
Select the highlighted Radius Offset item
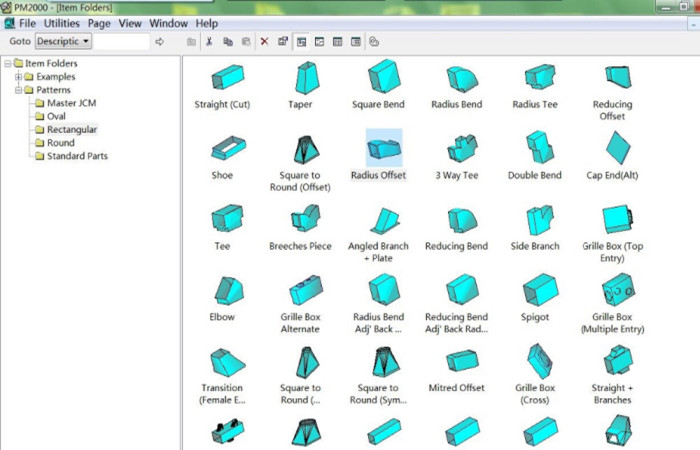[378, 154]
